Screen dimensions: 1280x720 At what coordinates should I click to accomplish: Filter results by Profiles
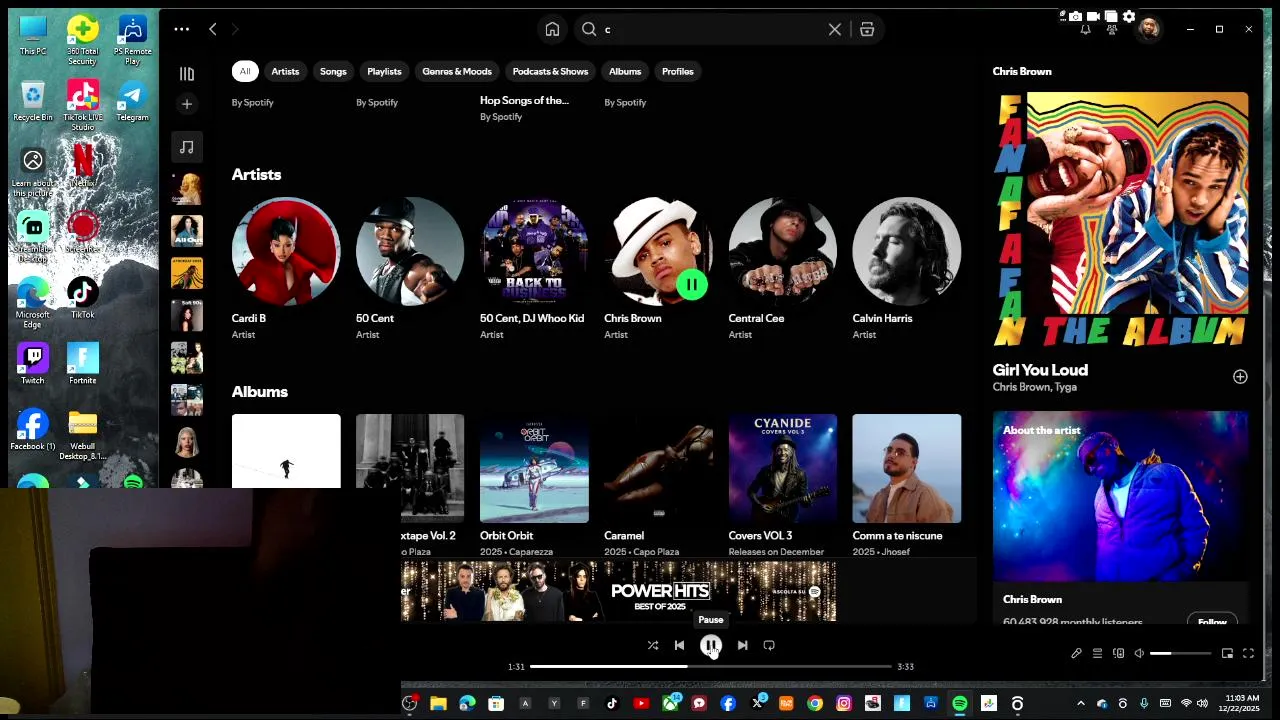tap(677, 71)
